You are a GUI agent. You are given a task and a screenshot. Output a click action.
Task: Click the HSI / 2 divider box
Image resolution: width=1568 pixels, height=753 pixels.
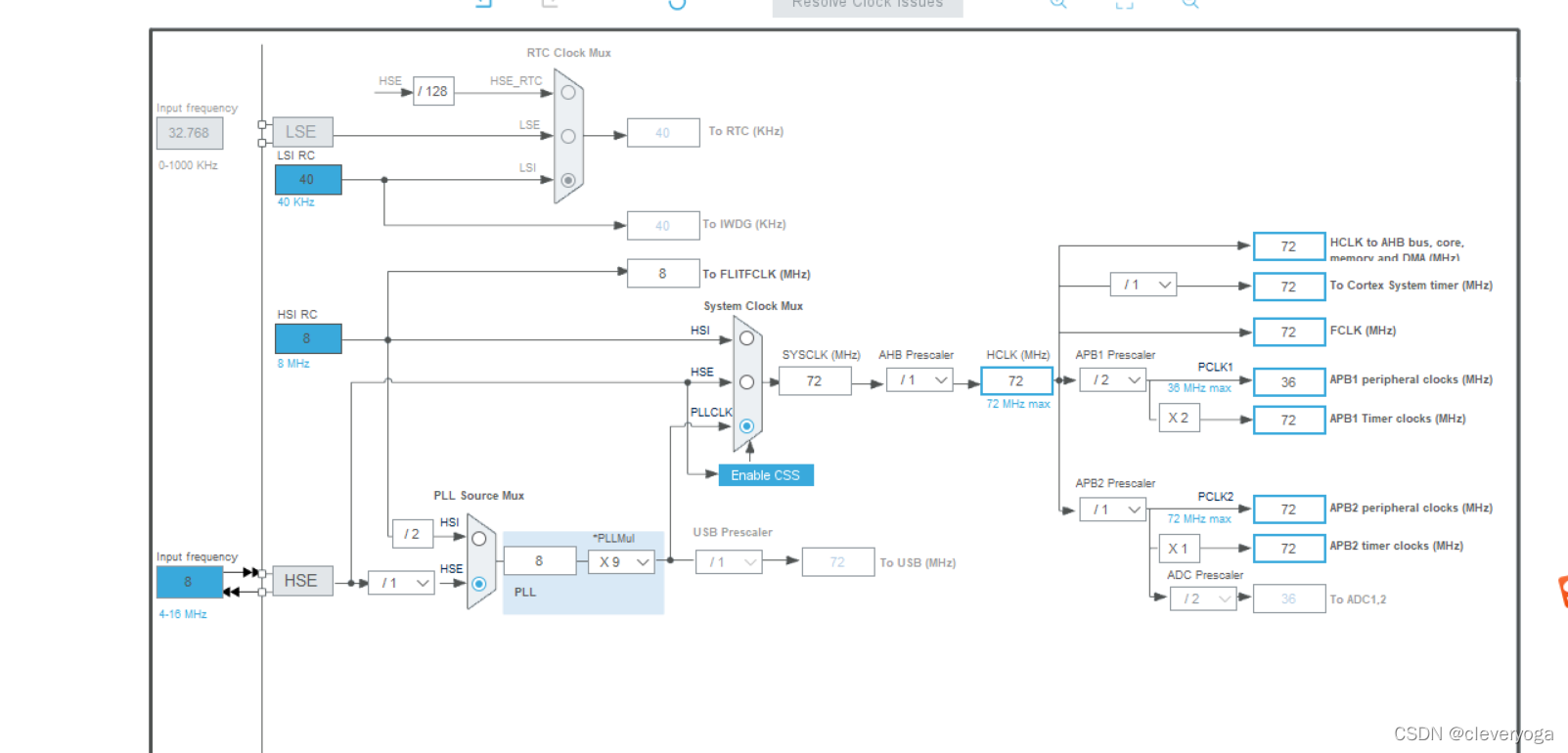coord(413,534)
